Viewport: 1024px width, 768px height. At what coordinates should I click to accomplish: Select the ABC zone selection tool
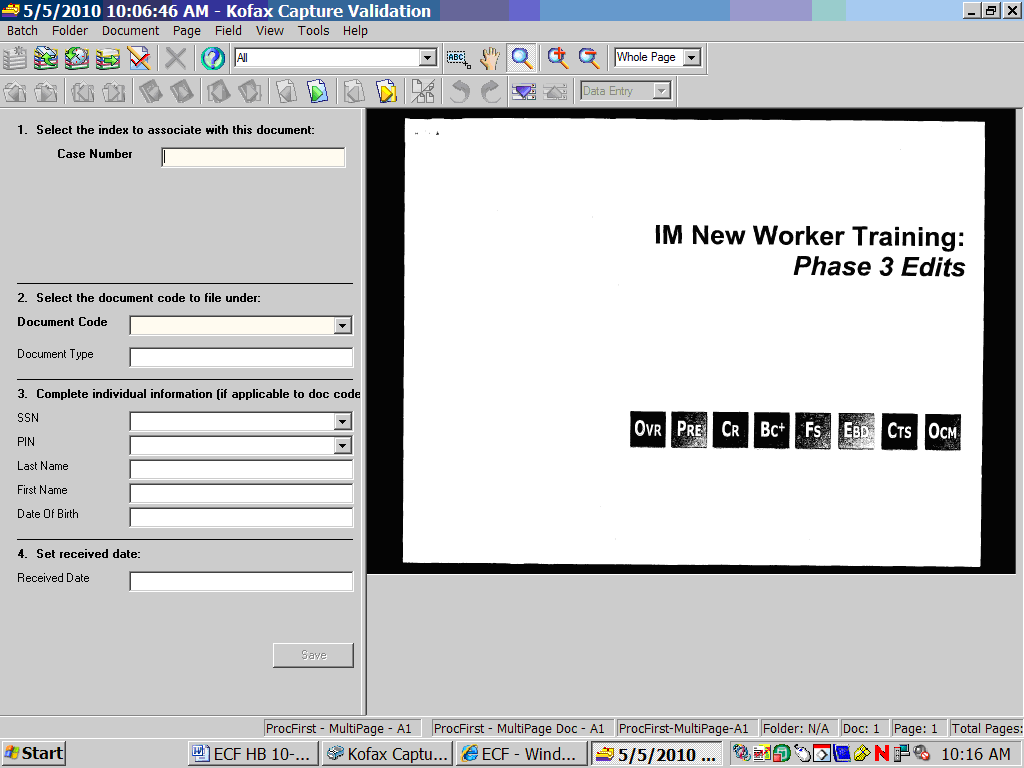pyautogui.click(x=458, y=58)
